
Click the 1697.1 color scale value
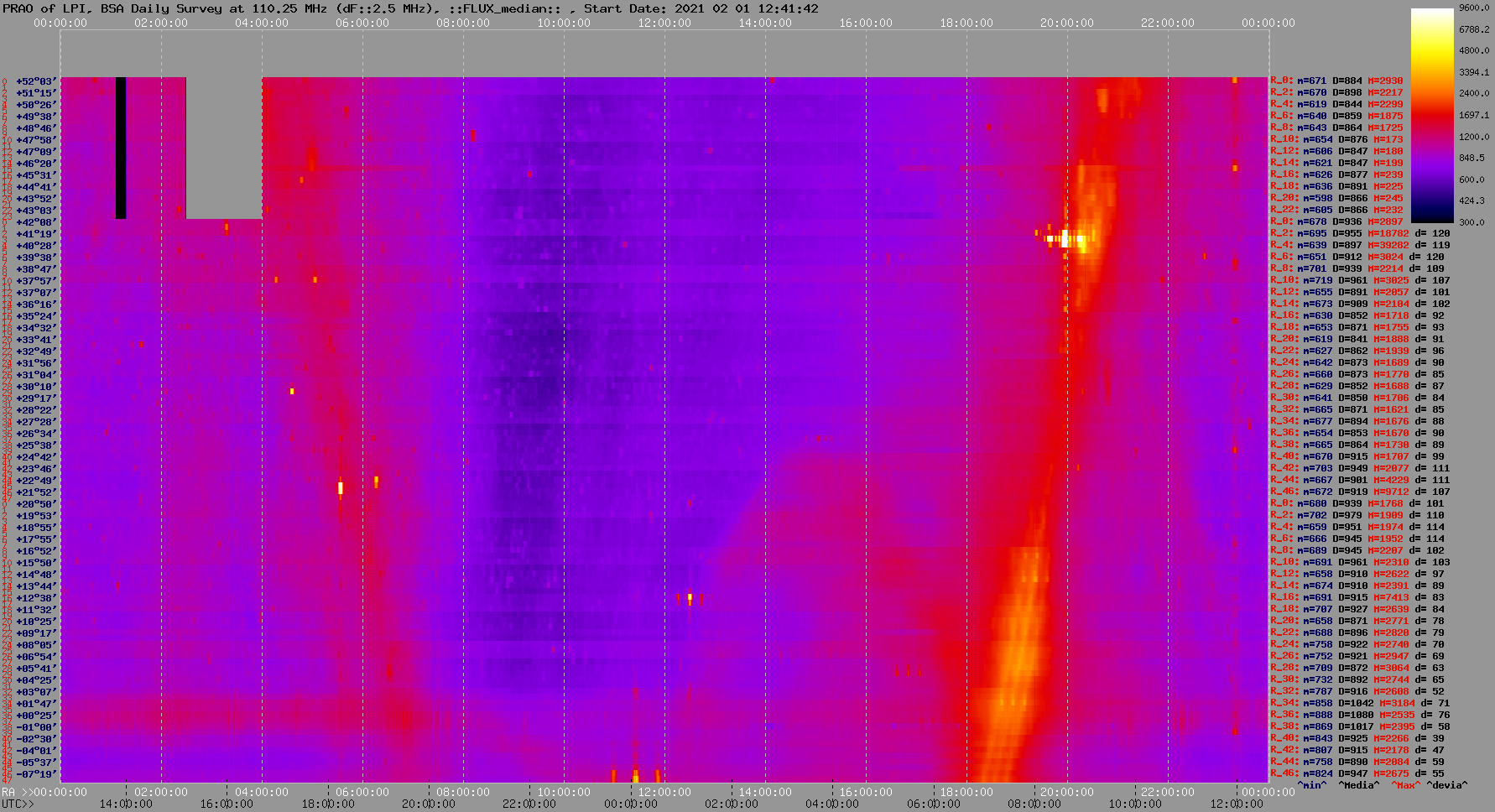click(x=1474, y=115)
